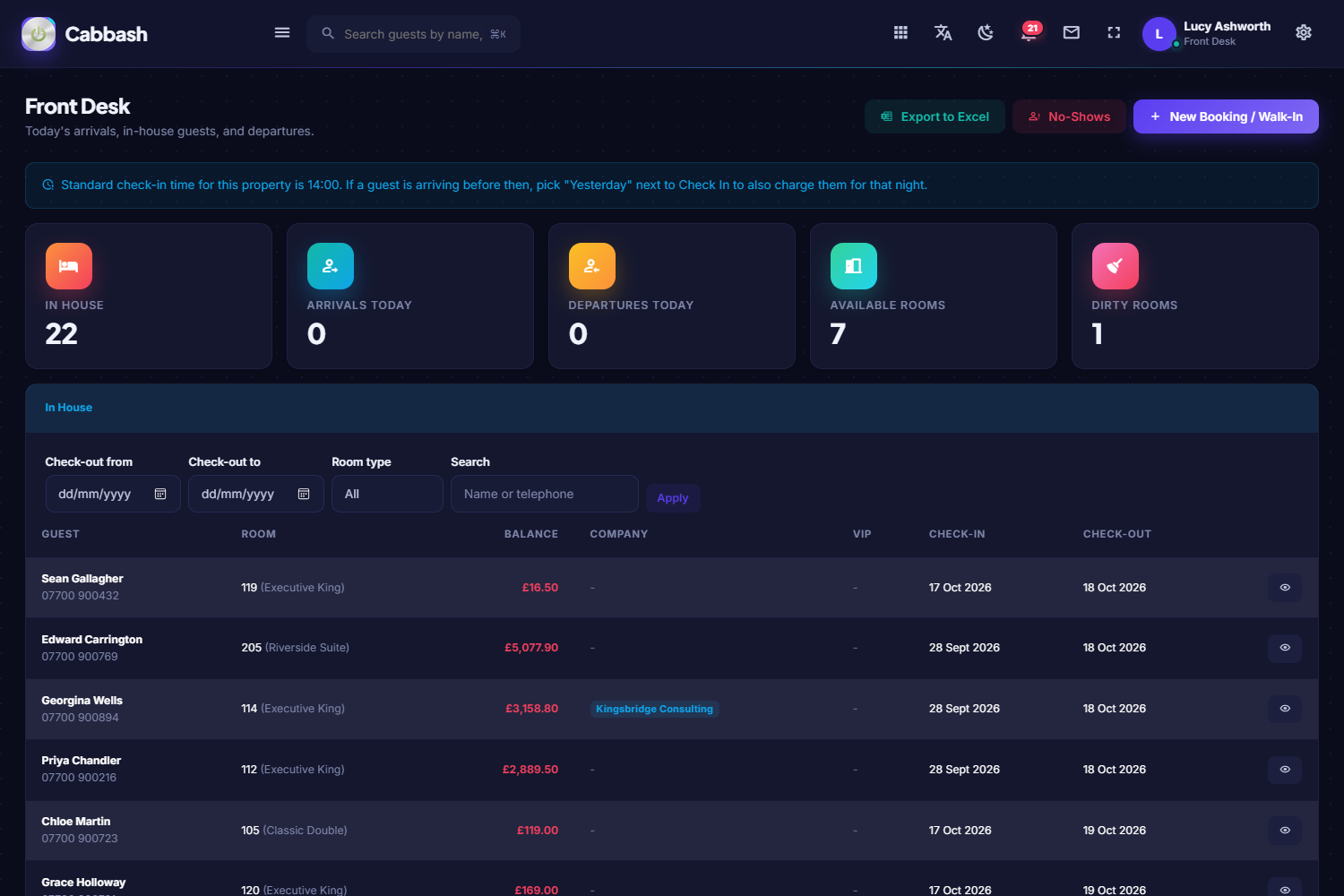
Task: Click the Available Rooms door icon
Action: click(x=854, y=266)
